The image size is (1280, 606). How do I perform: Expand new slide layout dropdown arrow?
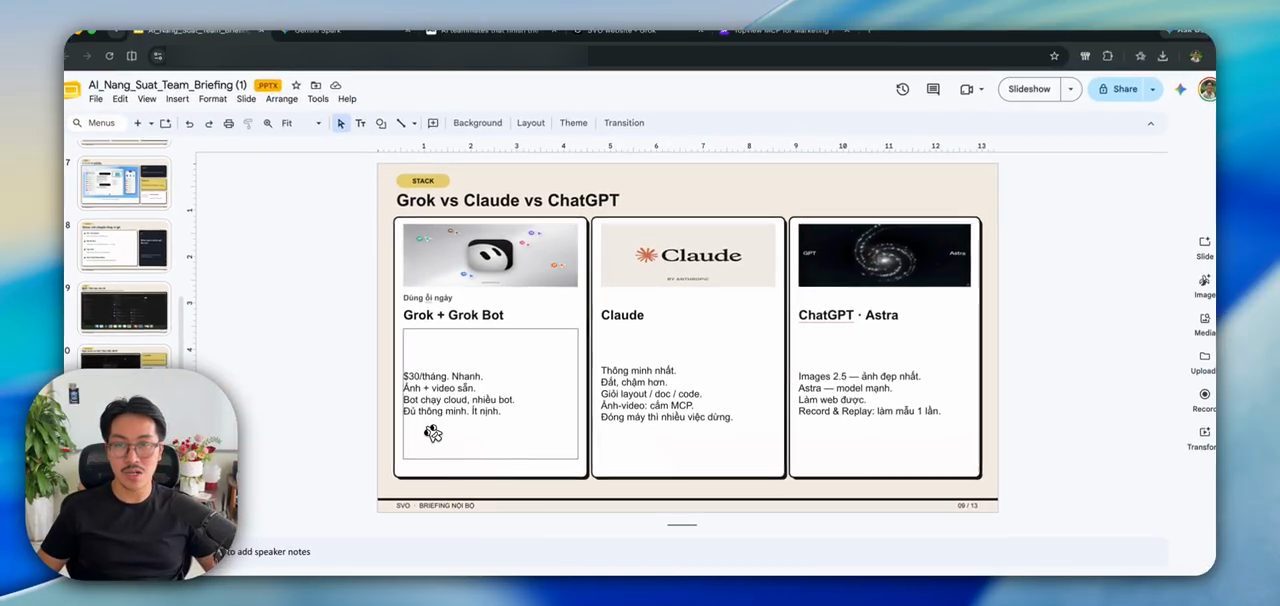click(x=151, y=124)
